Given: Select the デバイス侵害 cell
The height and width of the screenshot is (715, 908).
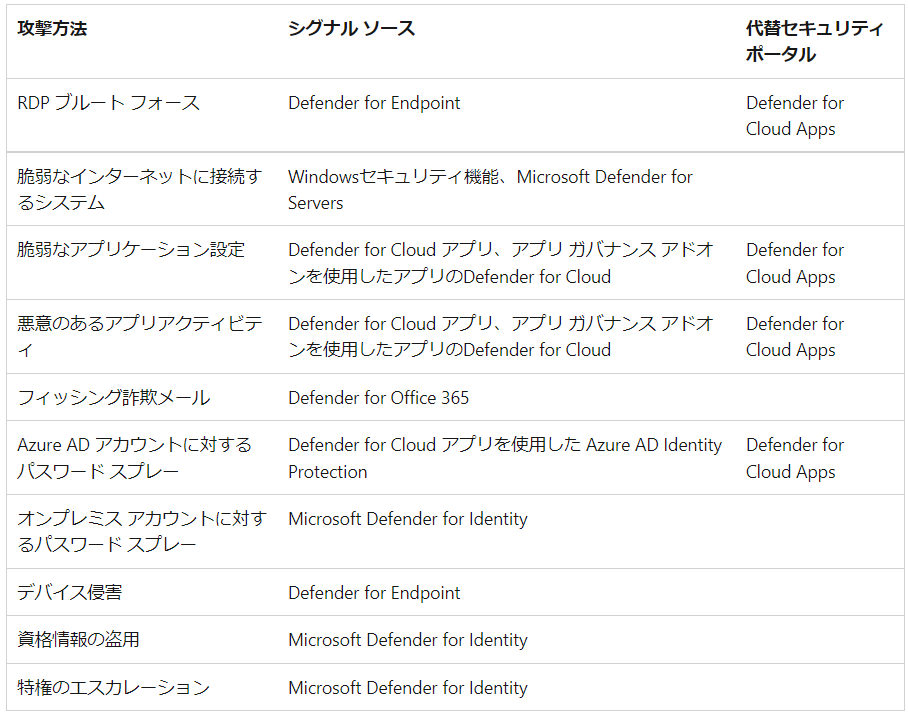Looking at the screenshot, I should click(x=69, y=592).
